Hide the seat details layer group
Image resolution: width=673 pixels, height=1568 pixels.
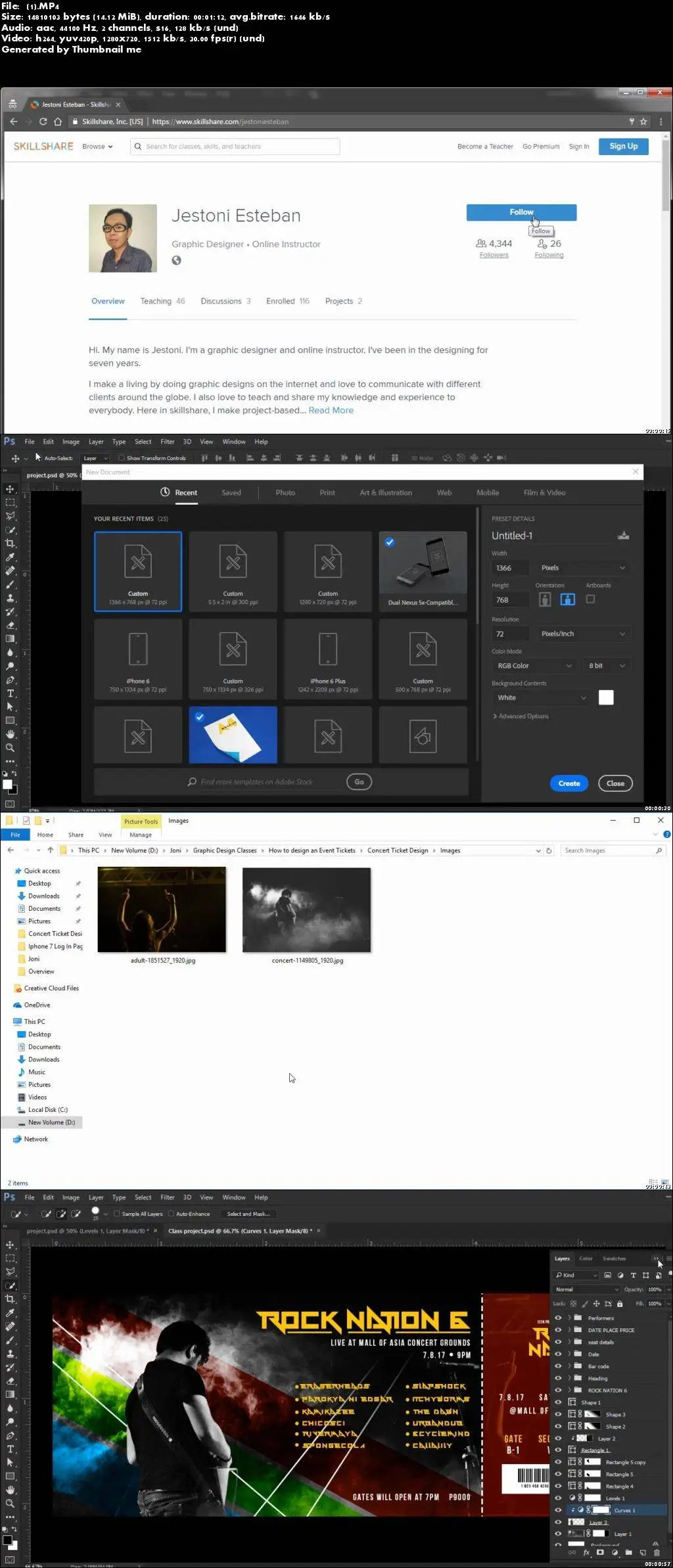click(x=558, y=1342)
